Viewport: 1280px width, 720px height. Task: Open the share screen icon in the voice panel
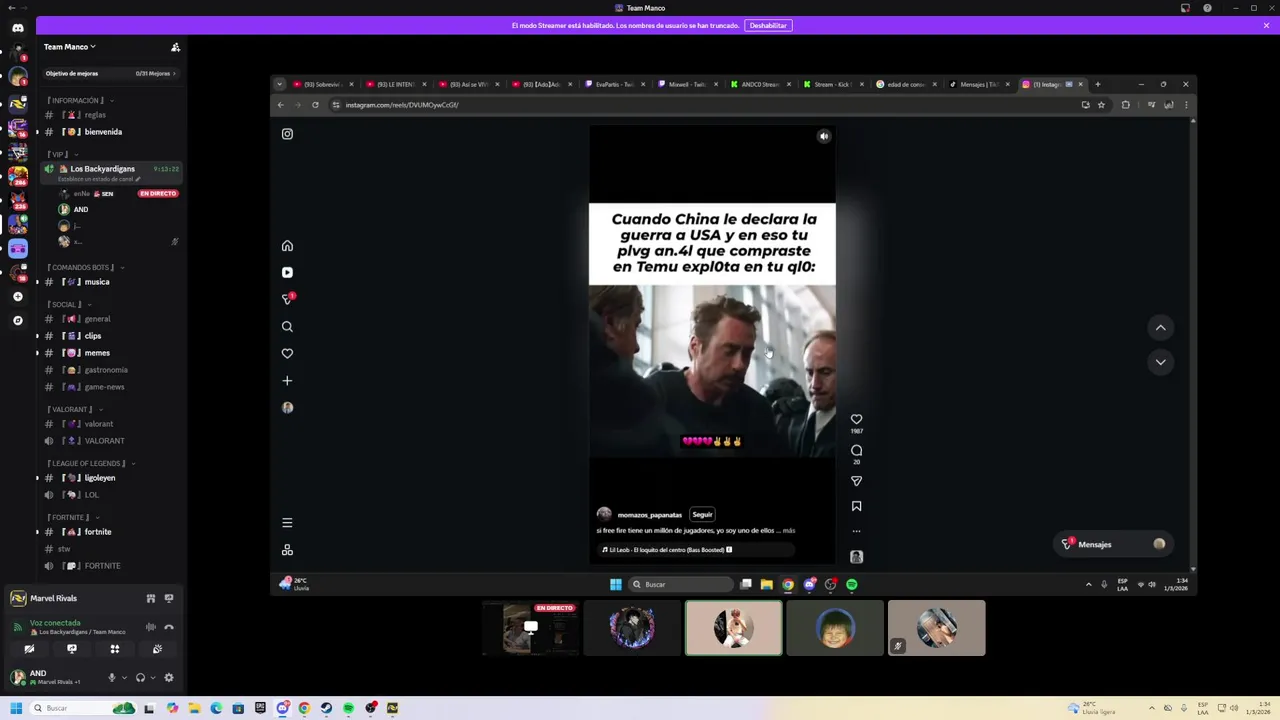(x=72, y=649)
